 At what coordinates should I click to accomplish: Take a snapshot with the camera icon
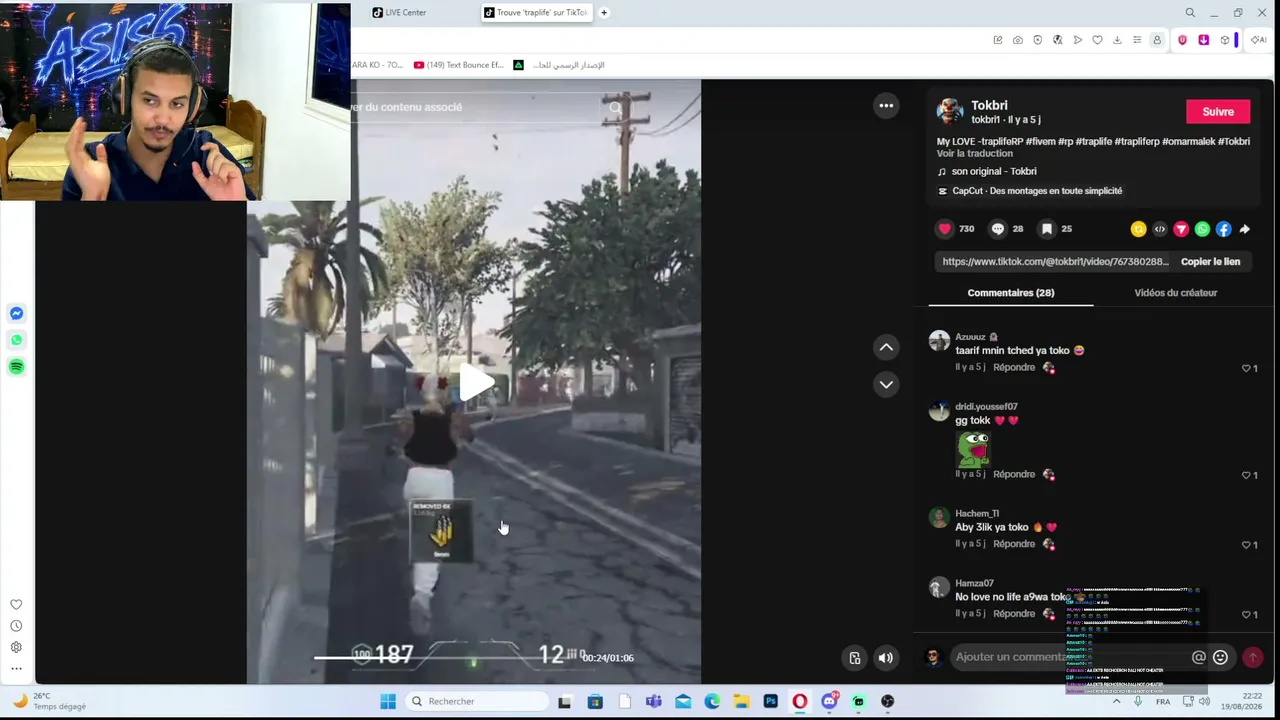(1017, 40)
